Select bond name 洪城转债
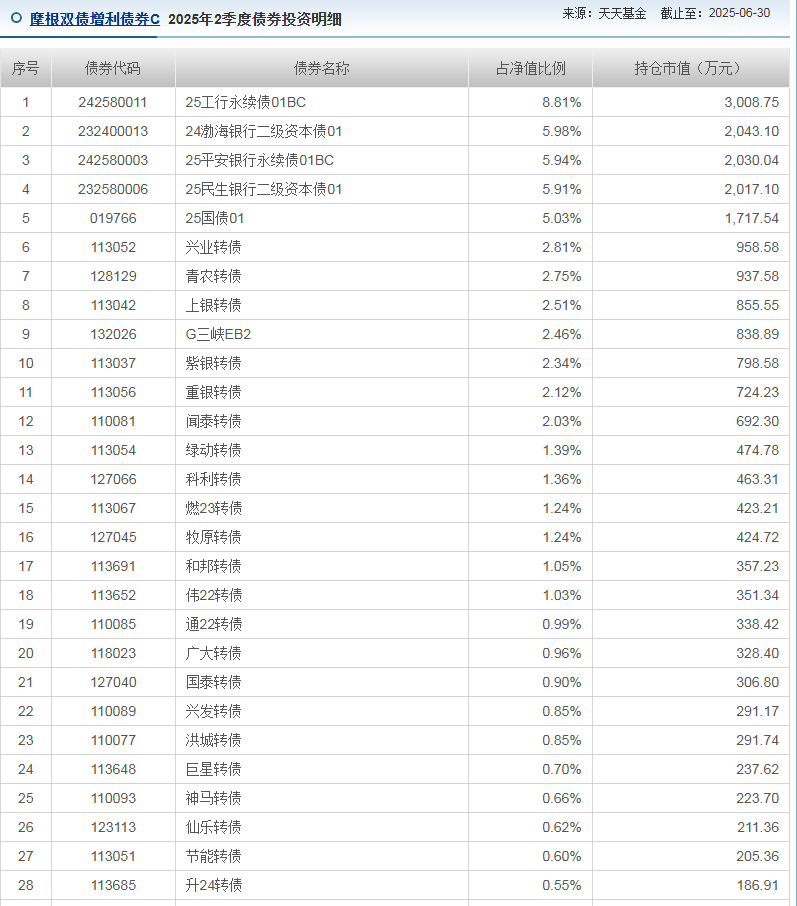The image size is (797, 906). (213, 740)
